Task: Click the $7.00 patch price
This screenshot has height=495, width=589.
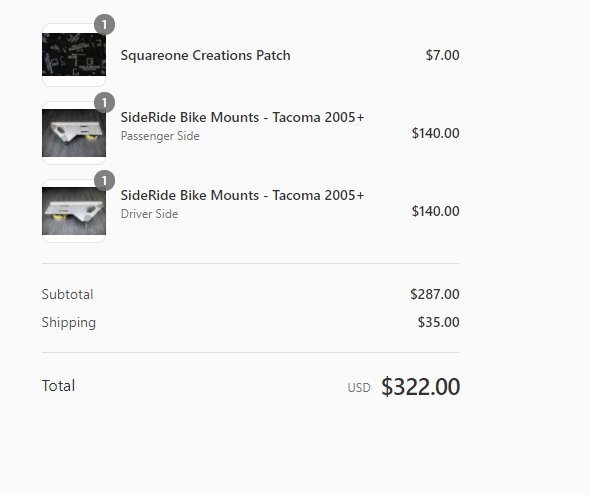Action: click(x=443, y=55)
